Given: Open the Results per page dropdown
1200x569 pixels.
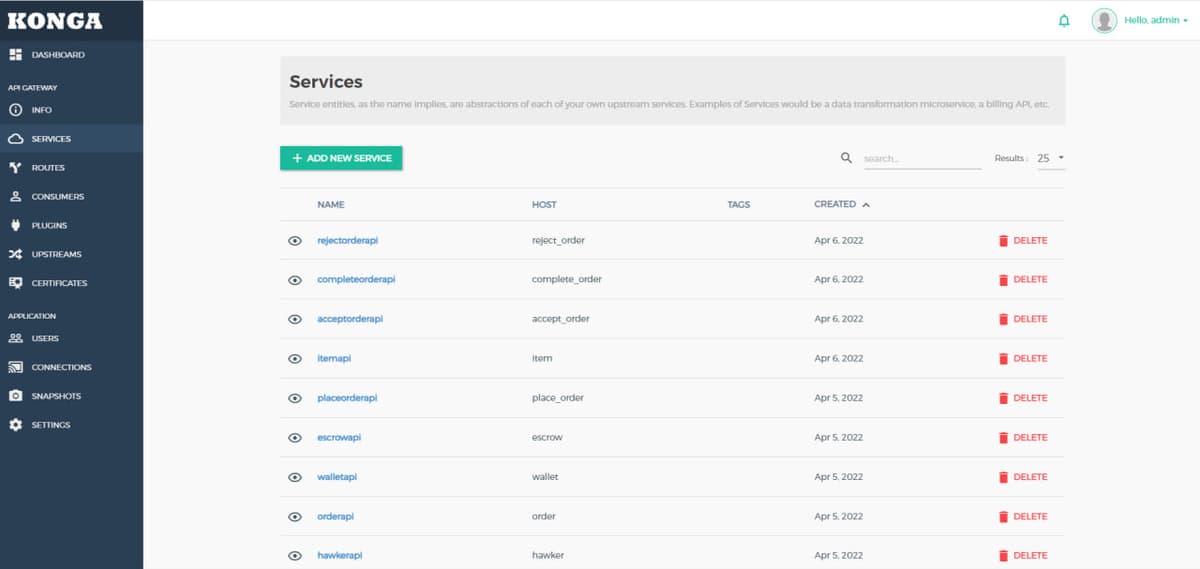Looking at the screenshot, I should (1049, 158).
